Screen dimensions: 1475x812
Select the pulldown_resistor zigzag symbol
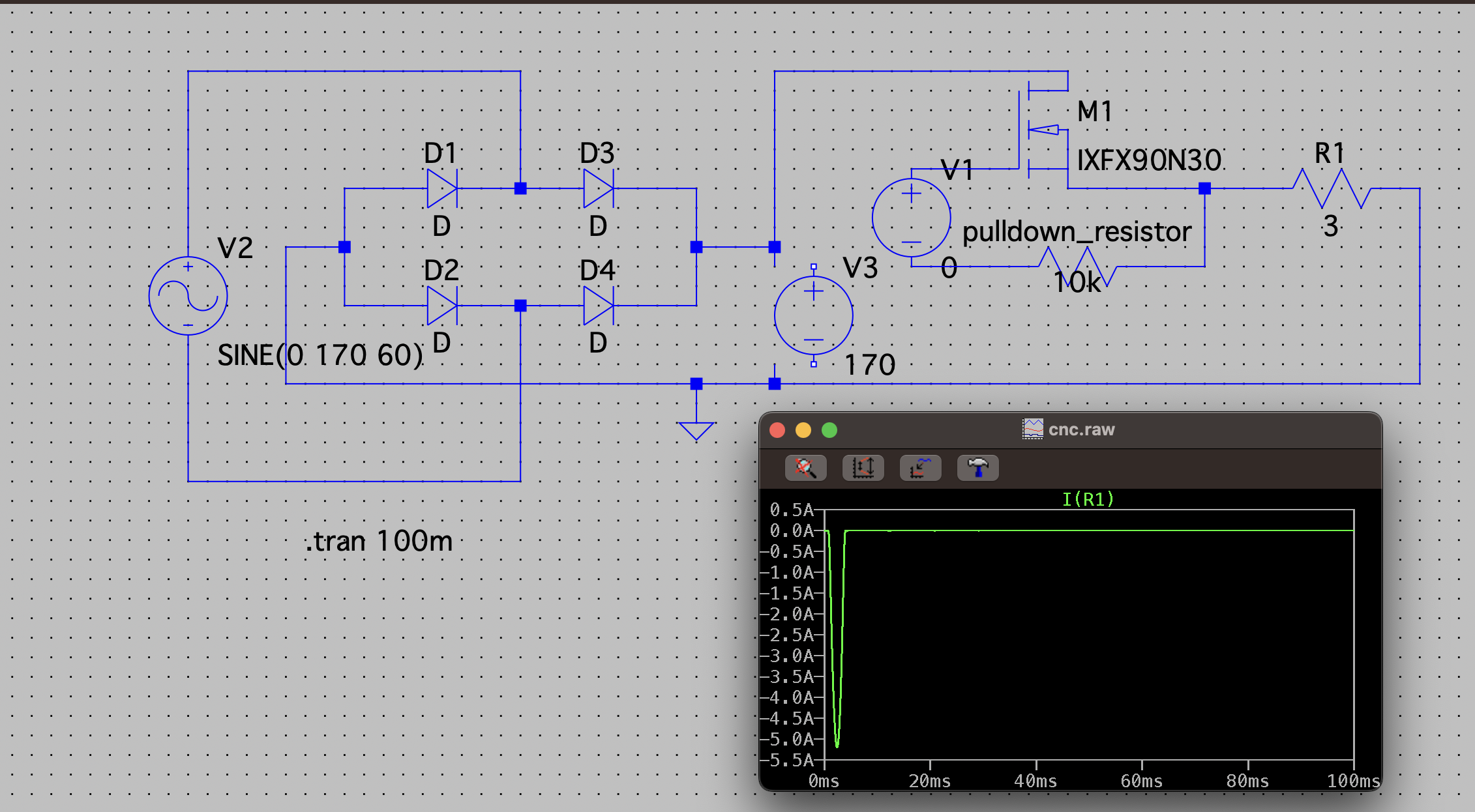1077,267
